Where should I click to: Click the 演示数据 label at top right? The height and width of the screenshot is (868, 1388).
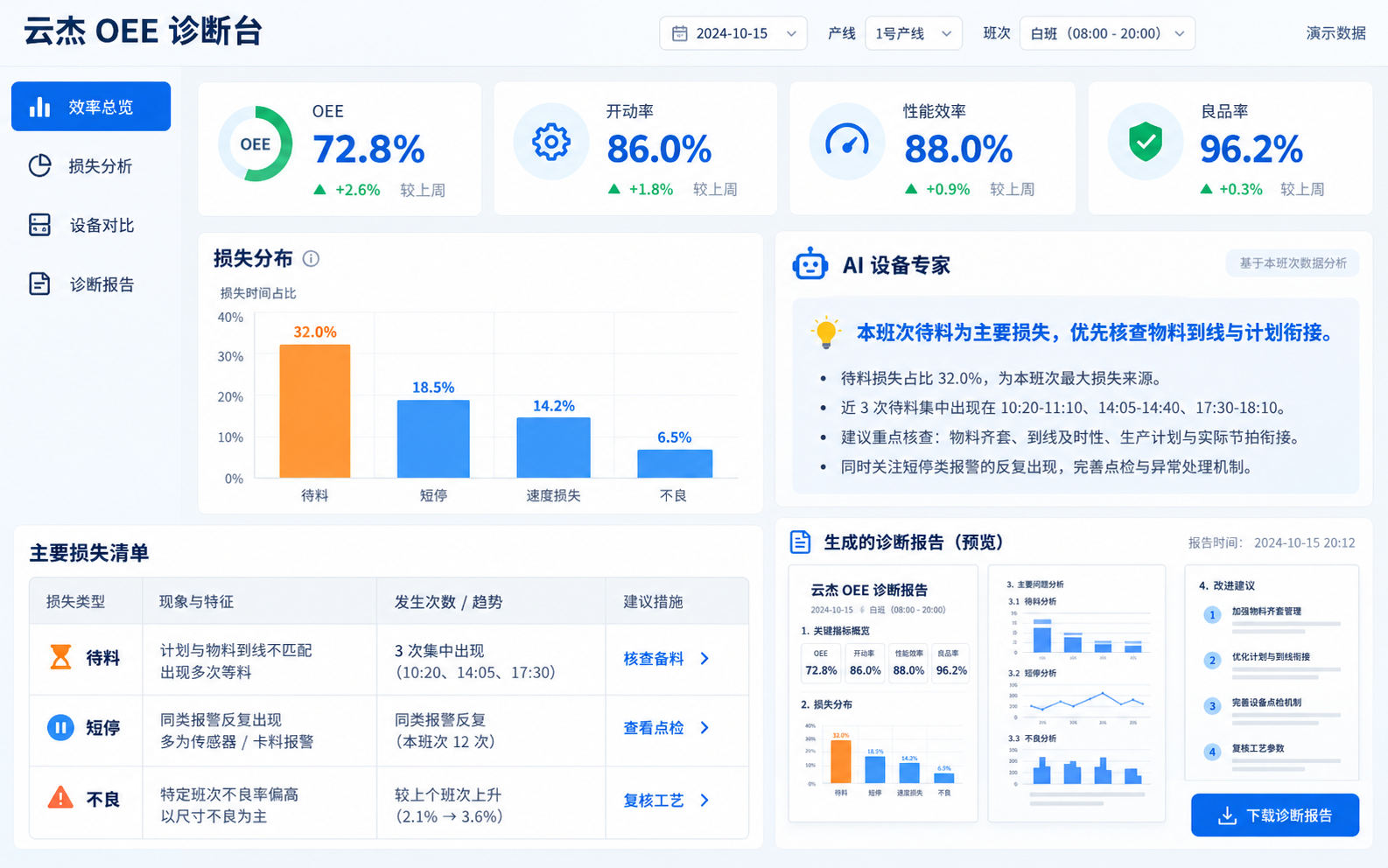pyautogui.click(x=1335, y=33)
